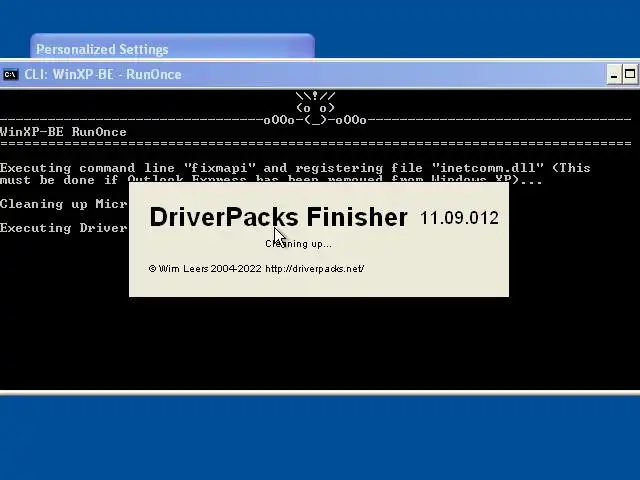The image size is (640, 480).
Task: Click the "WinXP-BE RunOnce" console line
Action: pos(63,132)
